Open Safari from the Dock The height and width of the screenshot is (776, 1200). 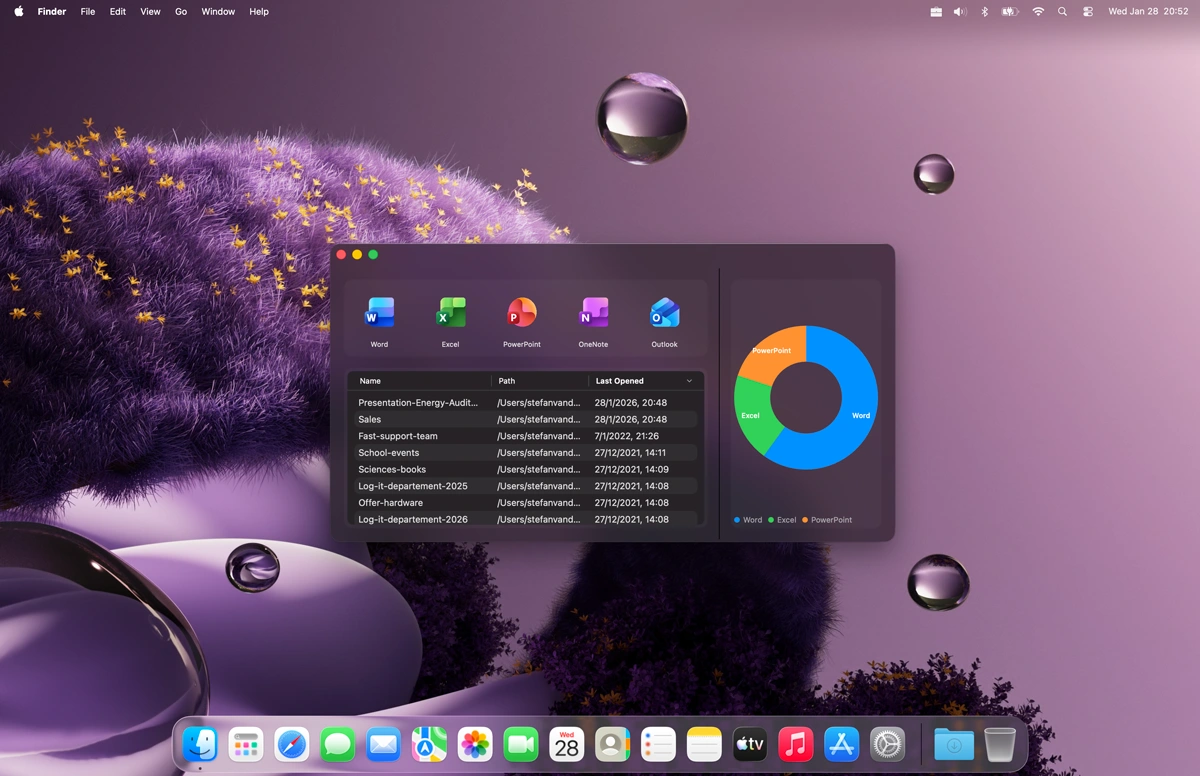pos(291,744)
